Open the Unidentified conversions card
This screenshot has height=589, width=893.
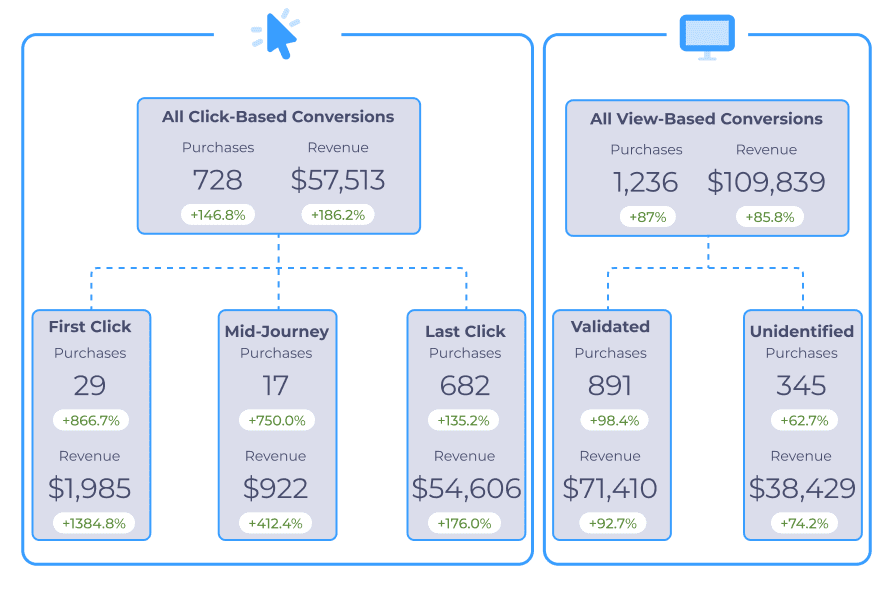[x=802, y=424]
